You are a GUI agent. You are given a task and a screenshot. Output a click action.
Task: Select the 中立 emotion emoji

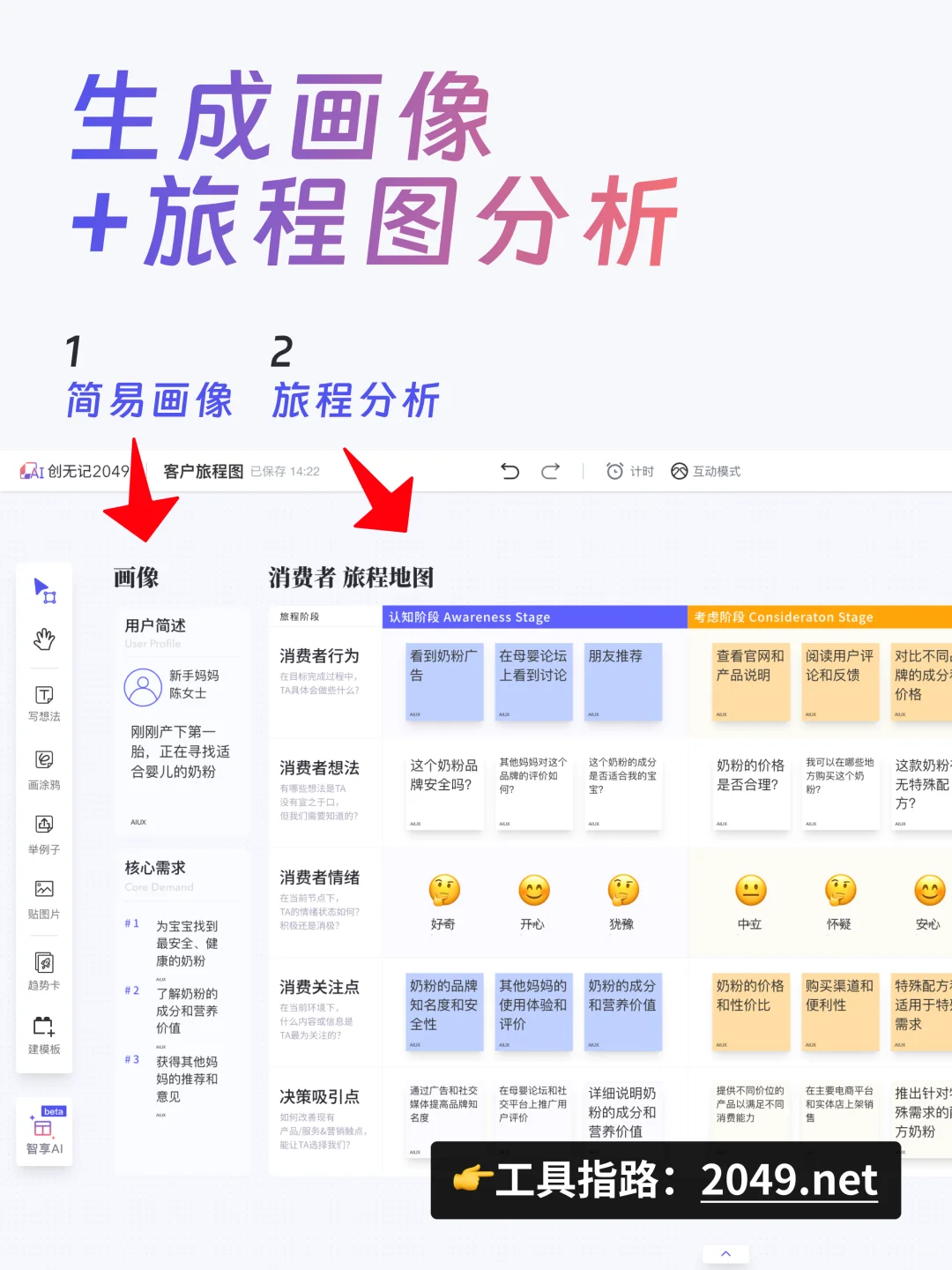click(x=751, y=891)
